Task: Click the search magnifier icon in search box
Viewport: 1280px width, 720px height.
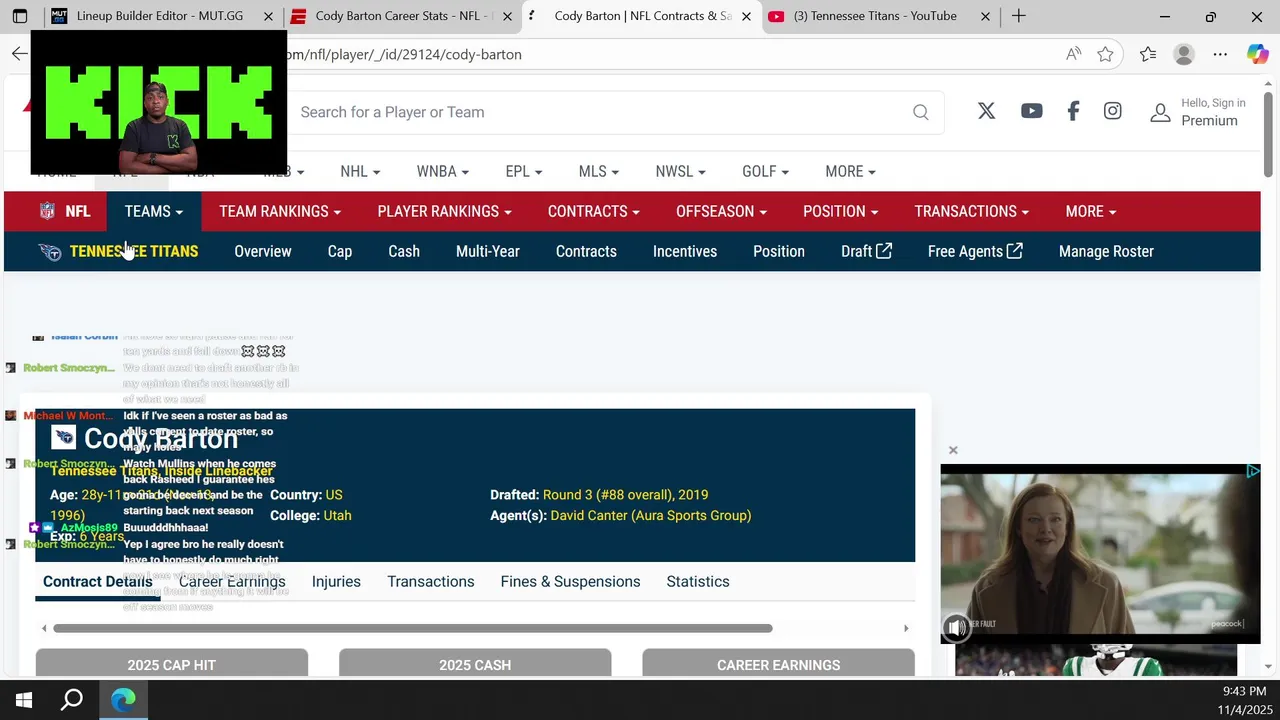Action: click(920, 112)
